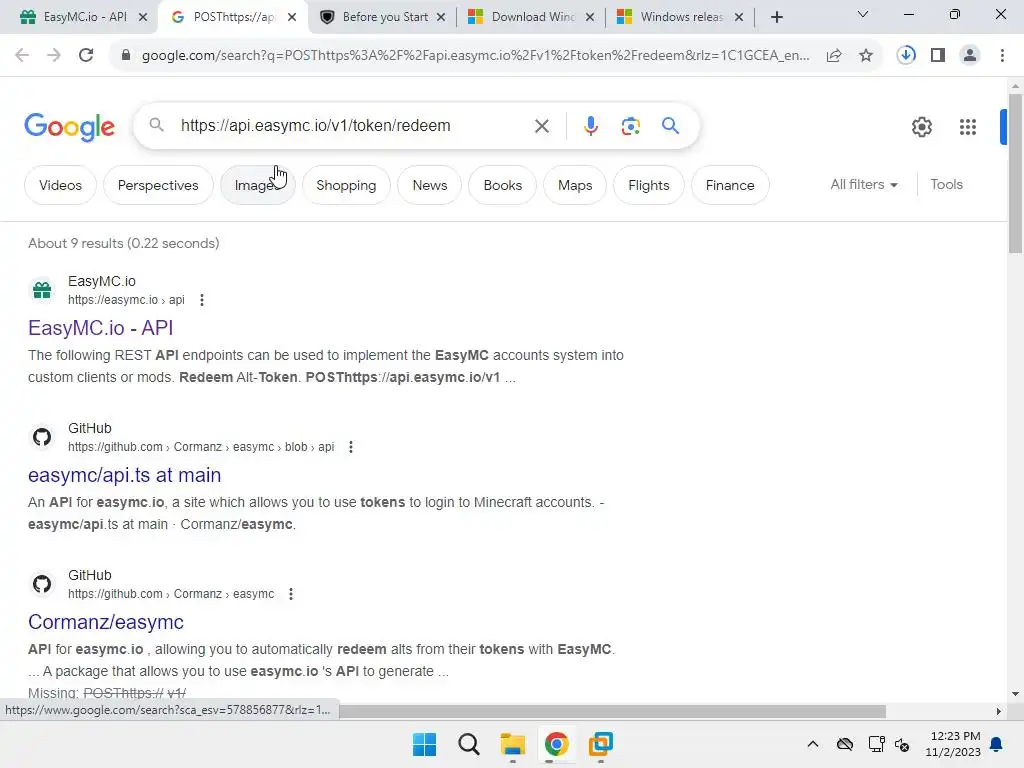This screenshot has height=768, width=1024.
Task: Submit search with magnifier icon
Action: pos(671,126)
